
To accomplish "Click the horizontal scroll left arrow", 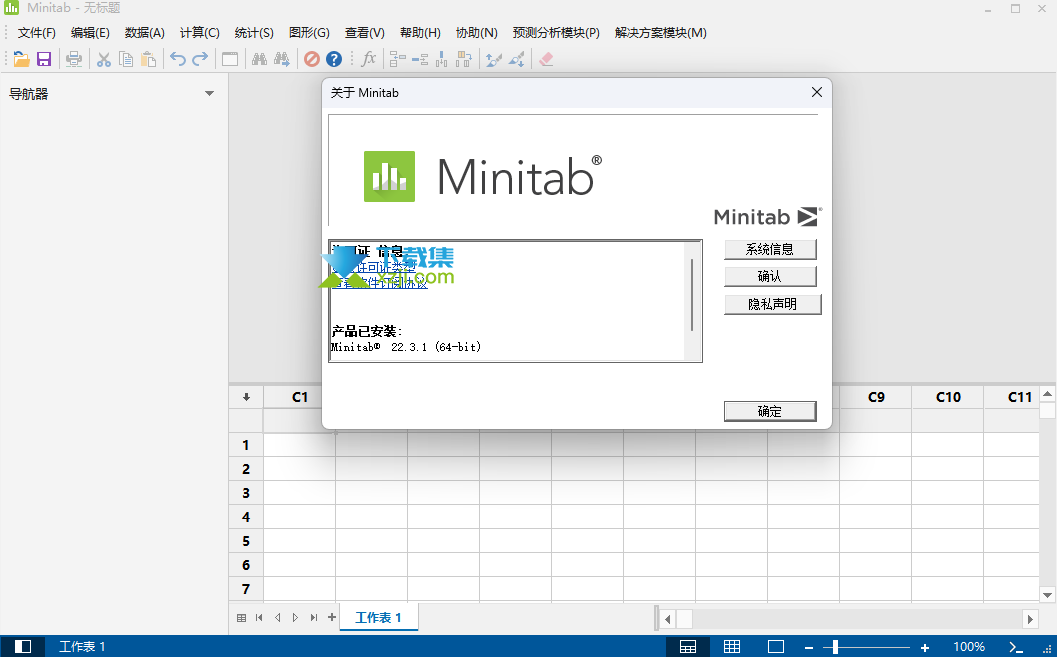I will point(667,619).
